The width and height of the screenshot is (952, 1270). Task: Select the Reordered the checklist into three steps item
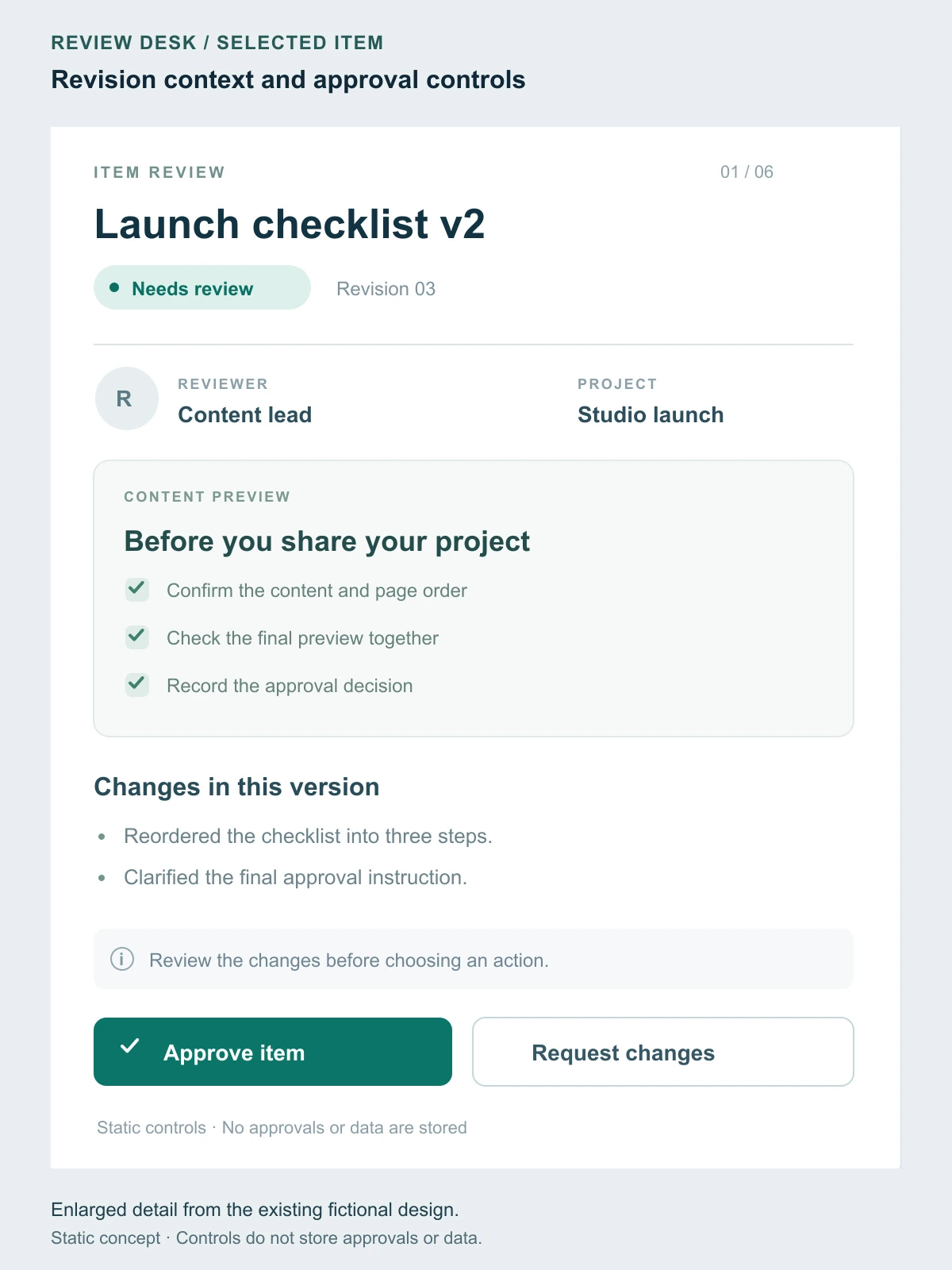(x=308, y=837)
